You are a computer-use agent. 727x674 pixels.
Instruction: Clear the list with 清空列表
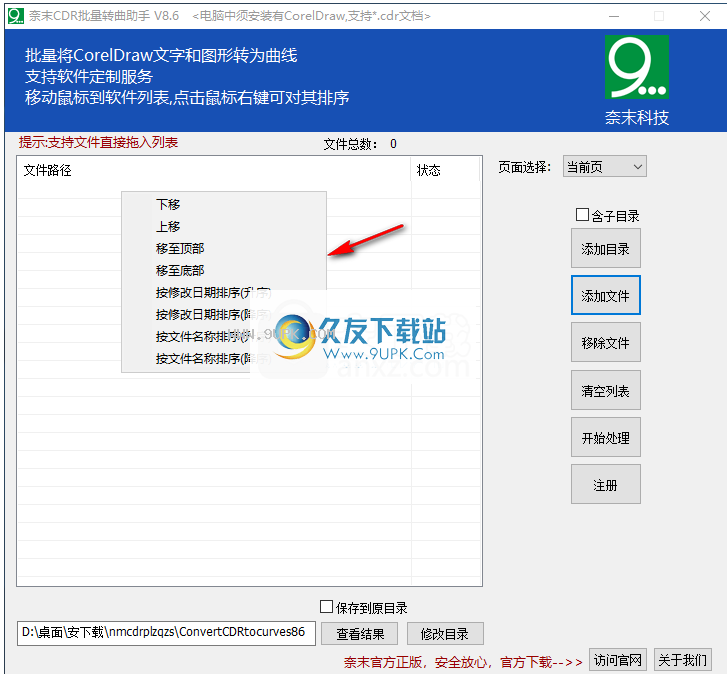tap(606, 391)
